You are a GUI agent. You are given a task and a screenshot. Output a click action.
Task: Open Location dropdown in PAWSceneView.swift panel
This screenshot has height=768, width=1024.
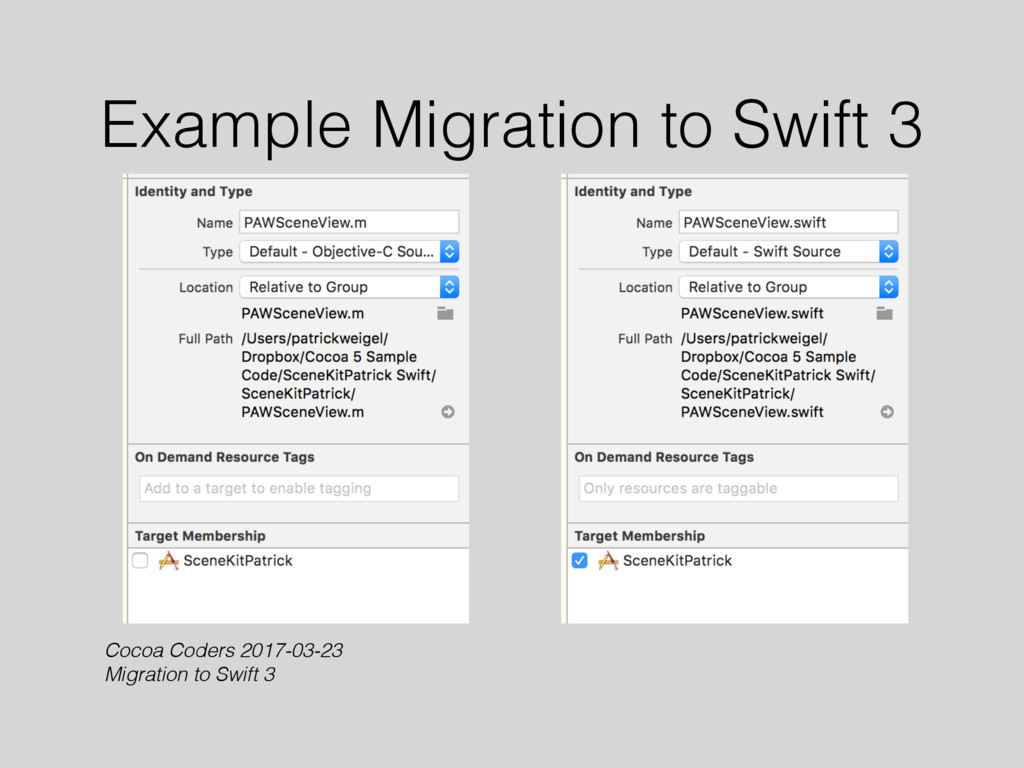[789, 287]
